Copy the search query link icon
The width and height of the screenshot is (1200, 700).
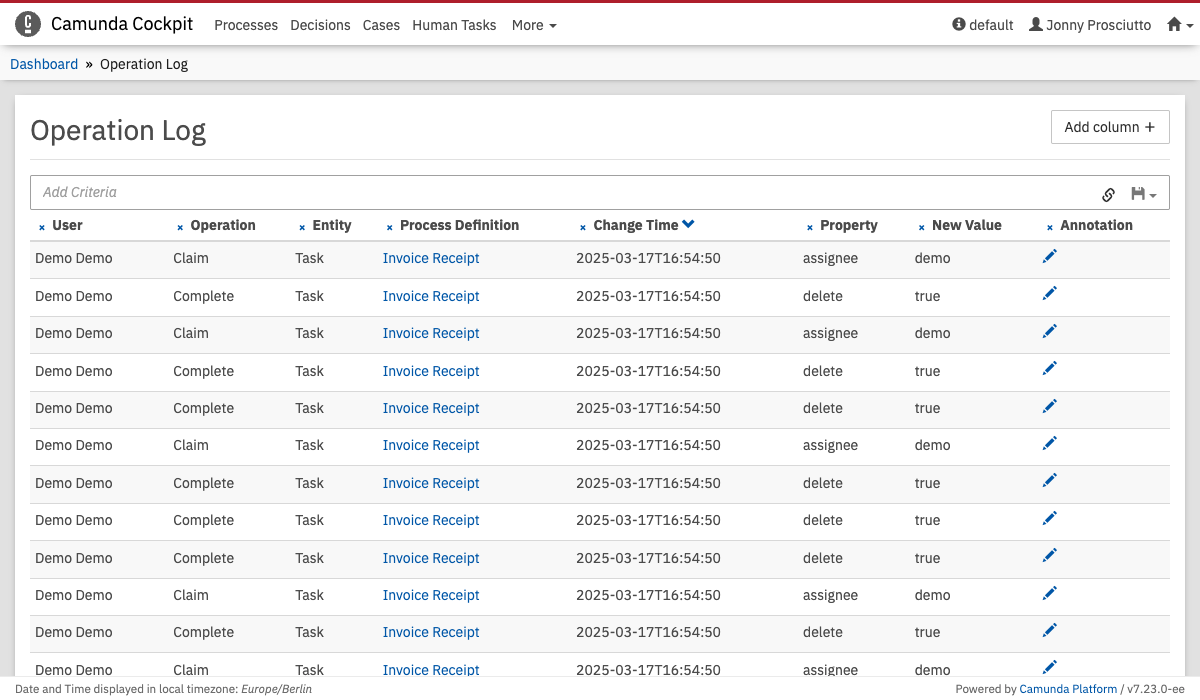coord(1108,194)
